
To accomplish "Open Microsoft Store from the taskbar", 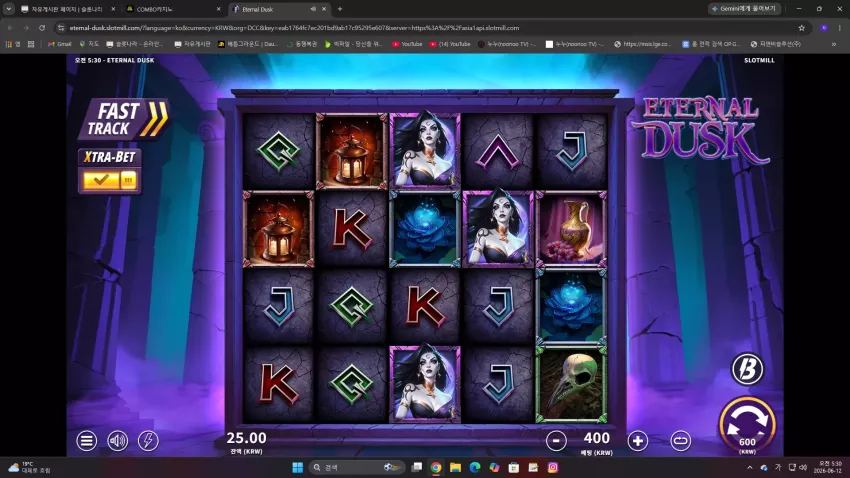I will click(514, 467).
